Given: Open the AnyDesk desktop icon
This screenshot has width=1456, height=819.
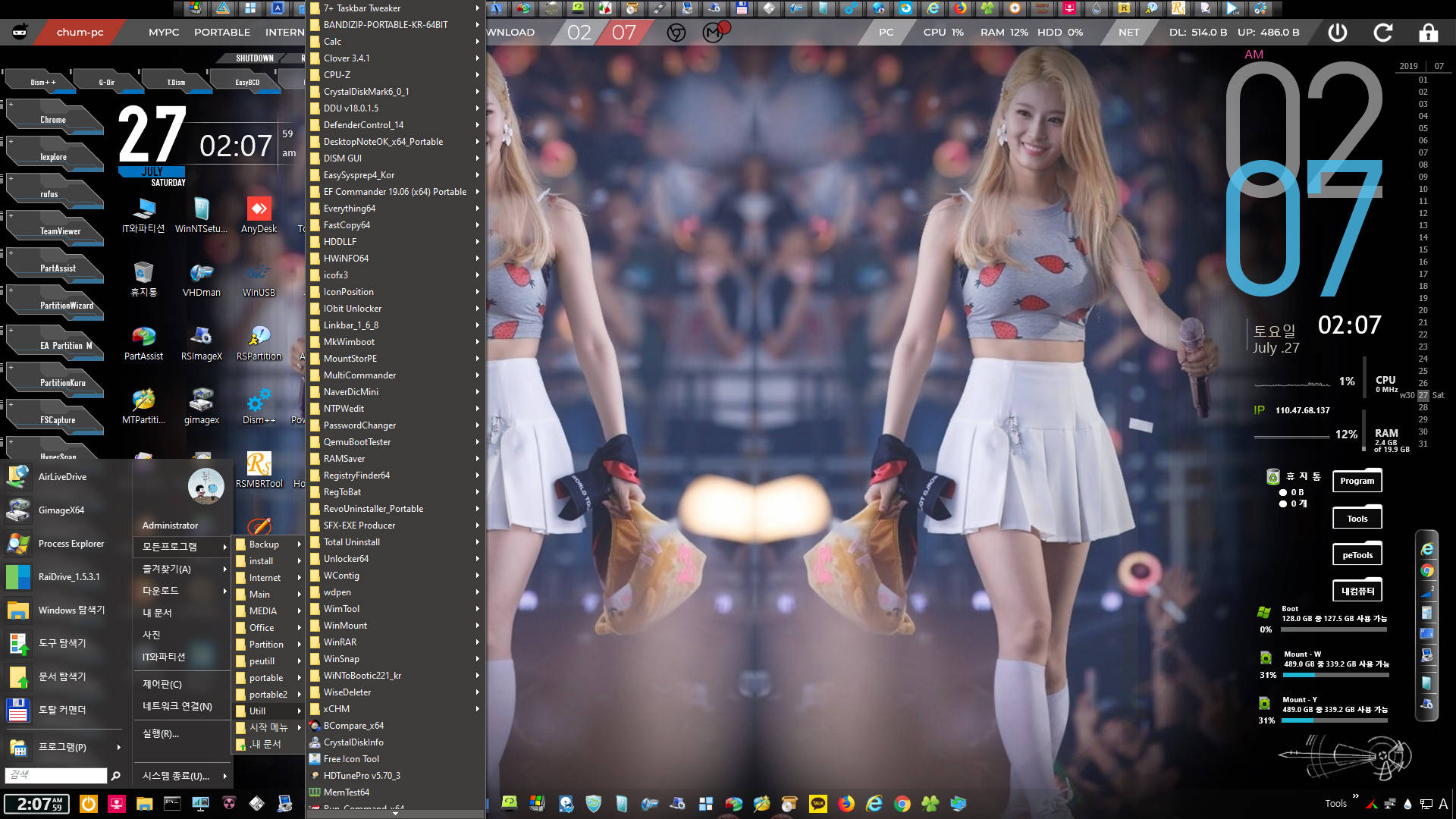Looking at the screenshot, I should (259, 215).
